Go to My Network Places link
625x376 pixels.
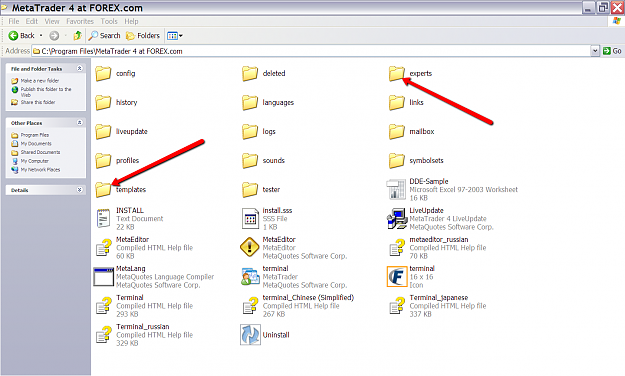pyautogui.click(x=36, y=170)
